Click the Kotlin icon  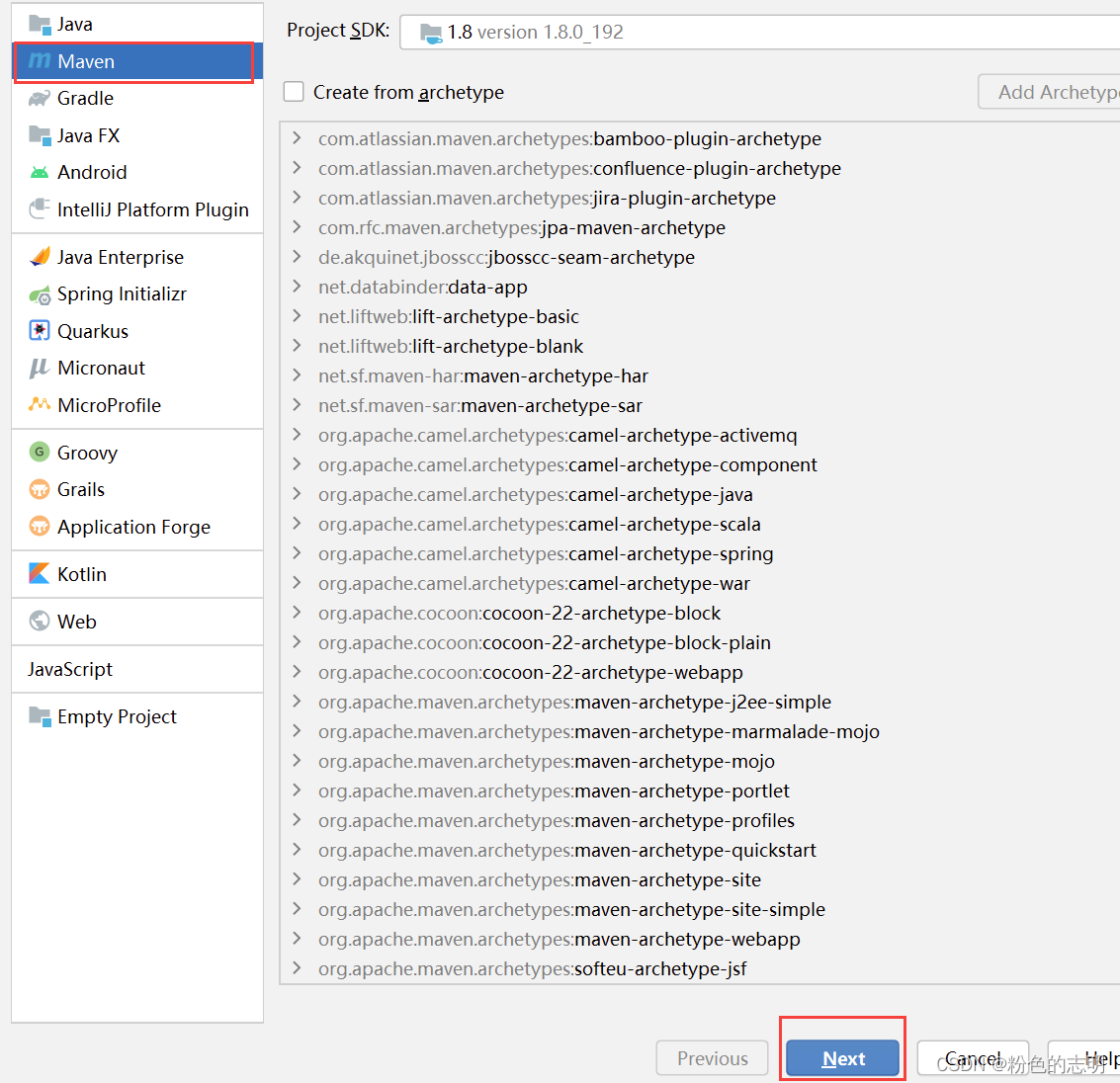click(x=40, y=574)
